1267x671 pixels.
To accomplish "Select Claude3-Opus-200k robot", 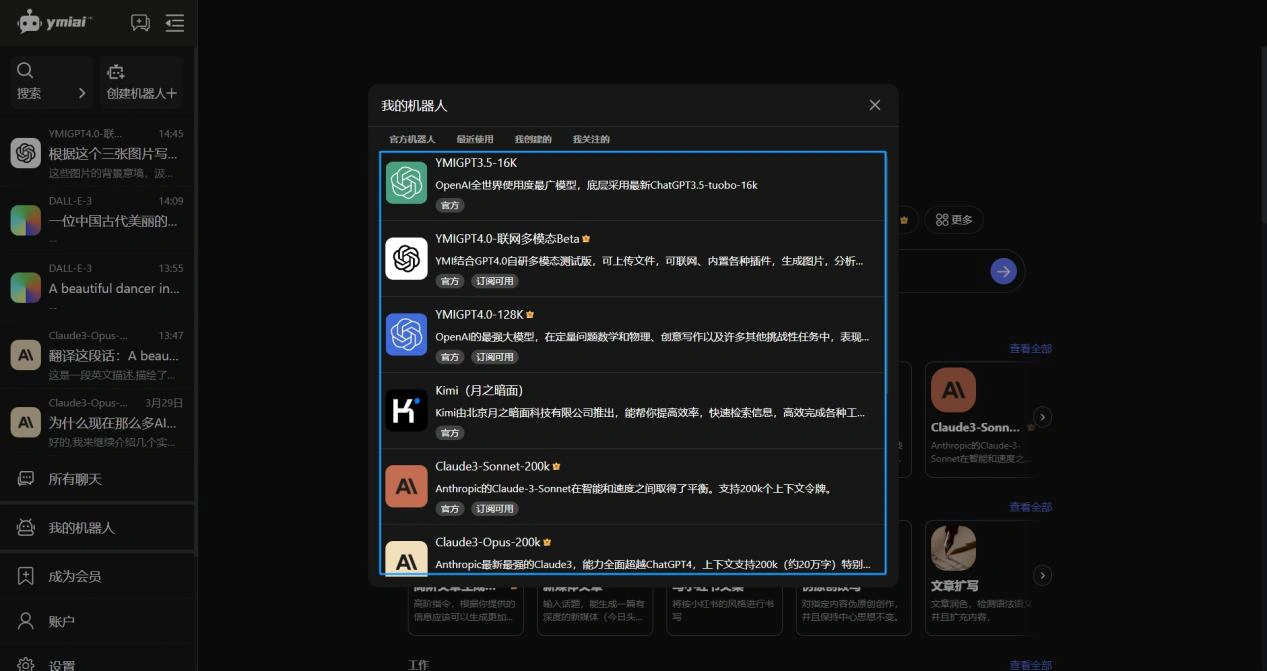I will tap(633, 549).
